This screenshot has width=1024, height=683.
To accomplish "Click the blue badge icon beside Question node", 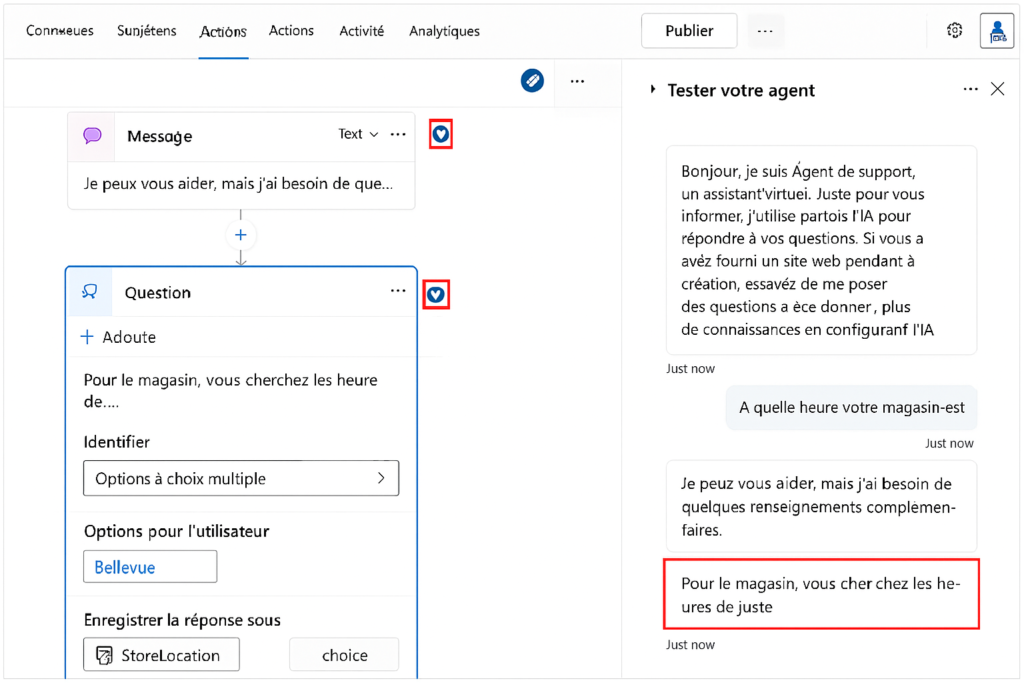I will point(436,294).
